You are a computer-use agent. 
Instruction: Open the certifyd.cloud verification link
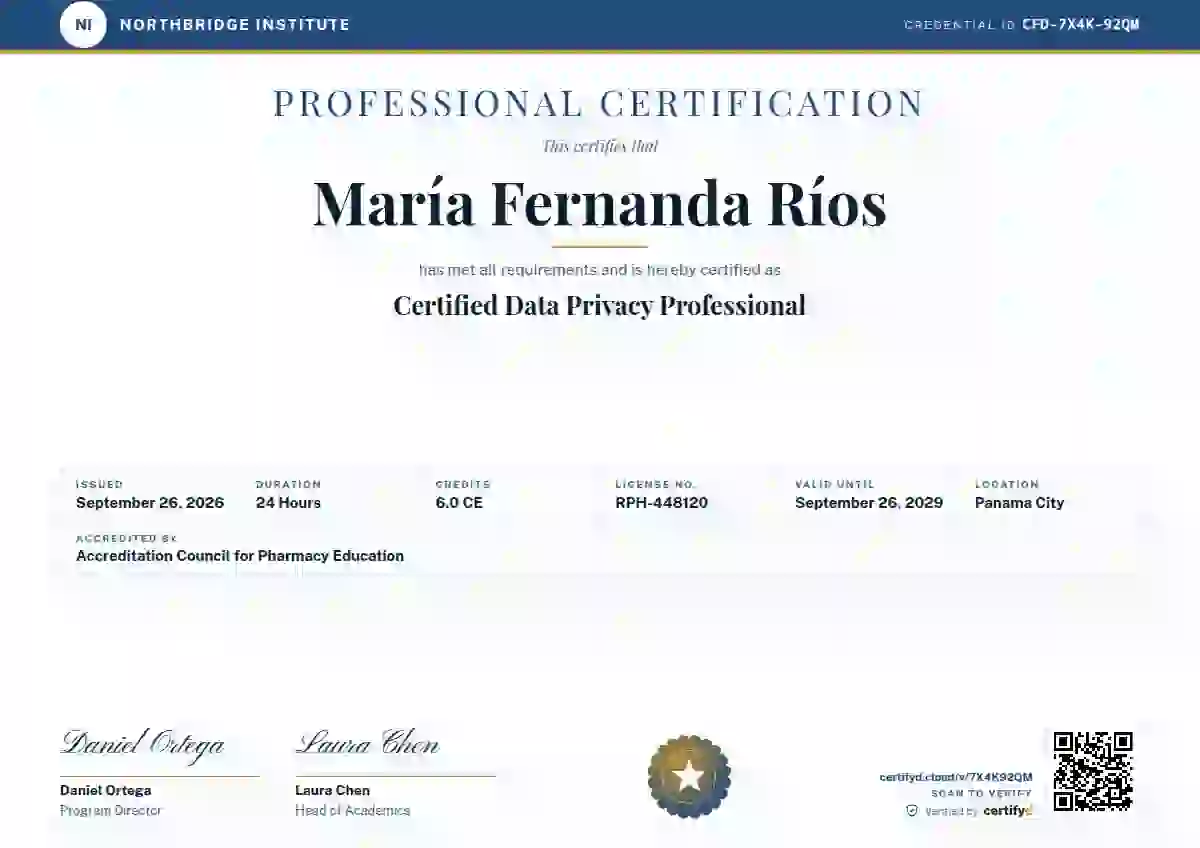pyautogui.click(x=956, y=777)
